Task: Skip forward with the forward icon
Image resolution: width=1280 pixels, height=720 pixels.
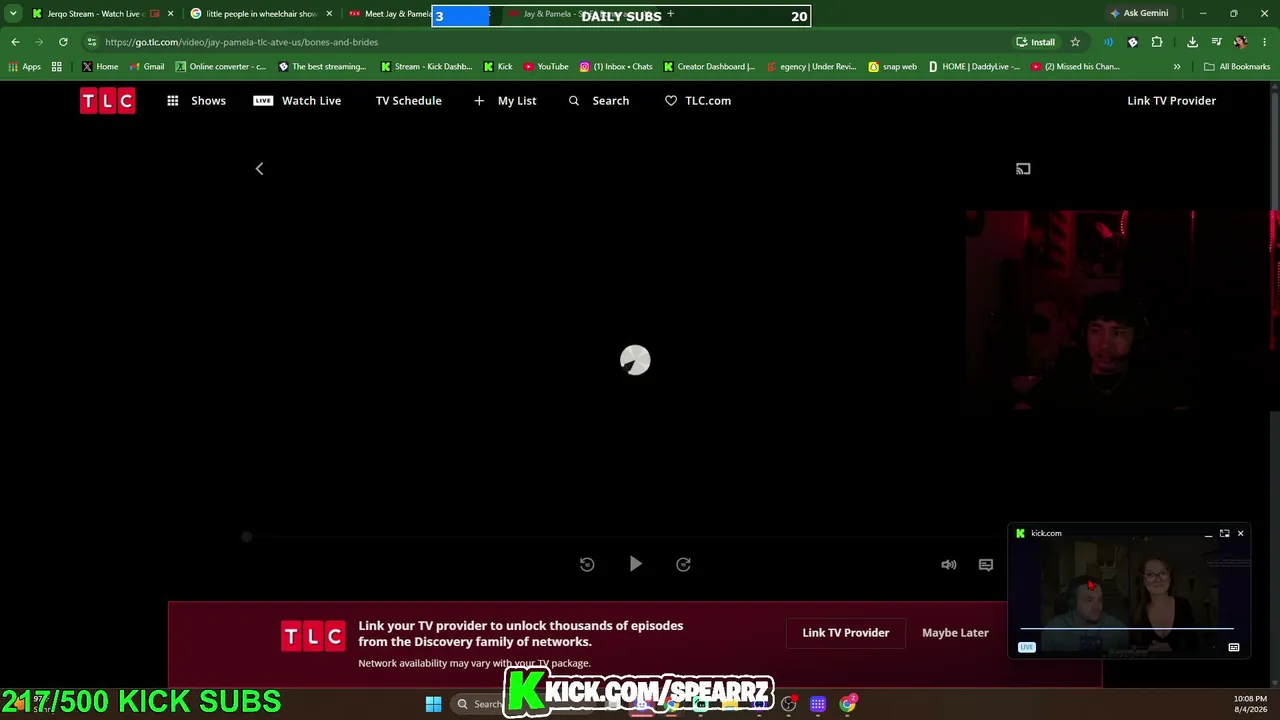Action: (683, 564)
